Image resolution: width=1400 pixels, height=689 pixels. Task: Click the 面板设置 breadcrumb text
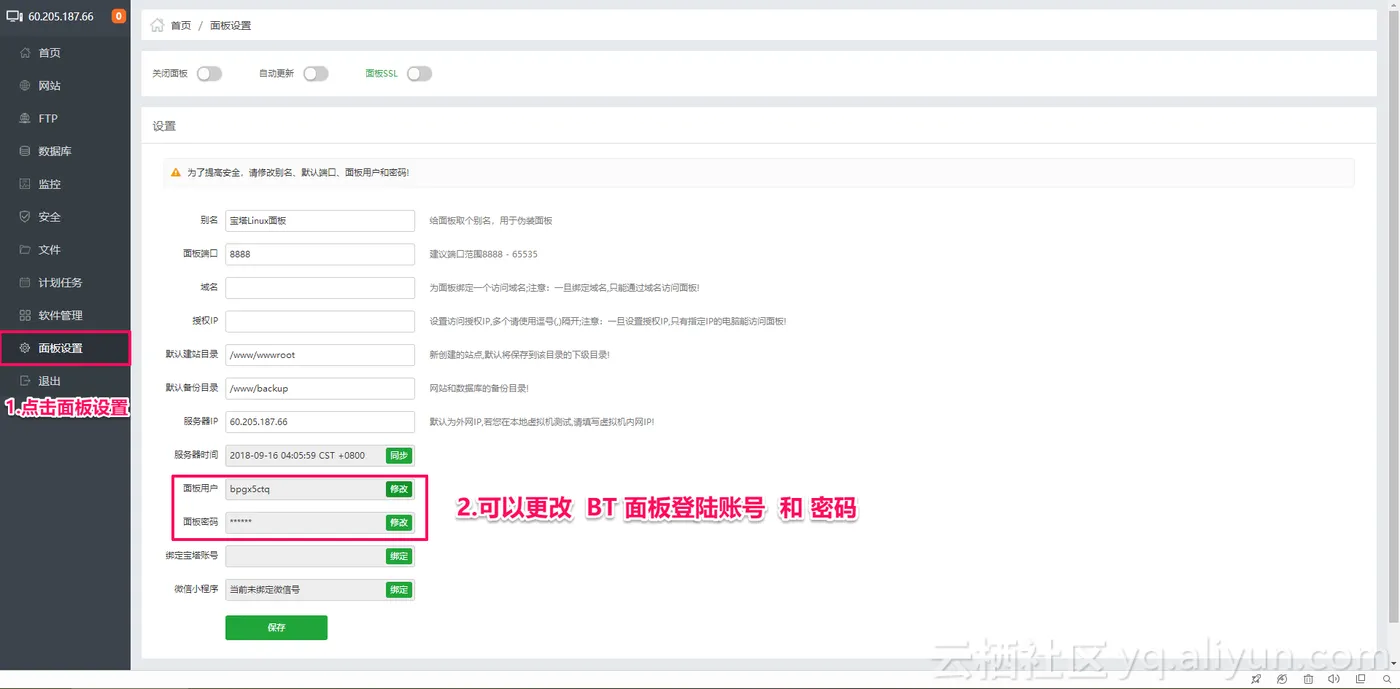tap(231, 26)
